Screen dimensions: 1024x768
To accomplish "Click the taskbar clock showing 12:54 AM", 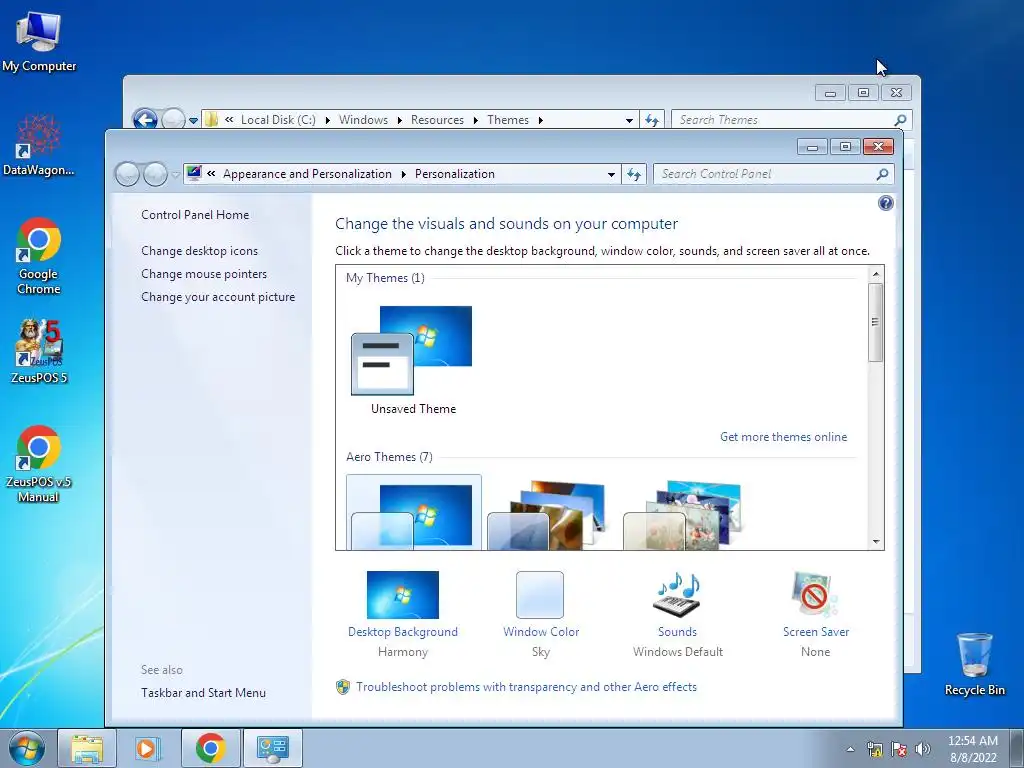I will coord(972,749).
